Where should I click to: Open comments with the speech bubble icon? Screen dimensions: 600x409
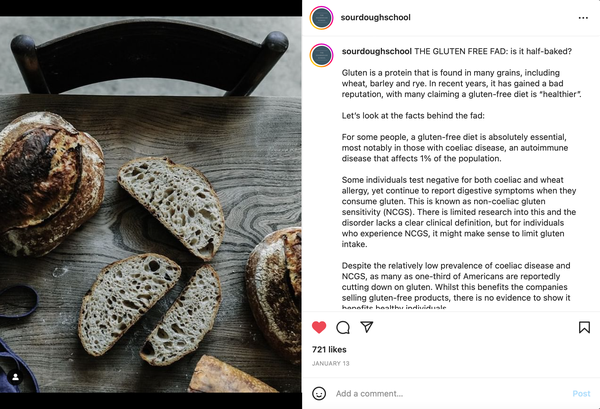click(343, 328)
